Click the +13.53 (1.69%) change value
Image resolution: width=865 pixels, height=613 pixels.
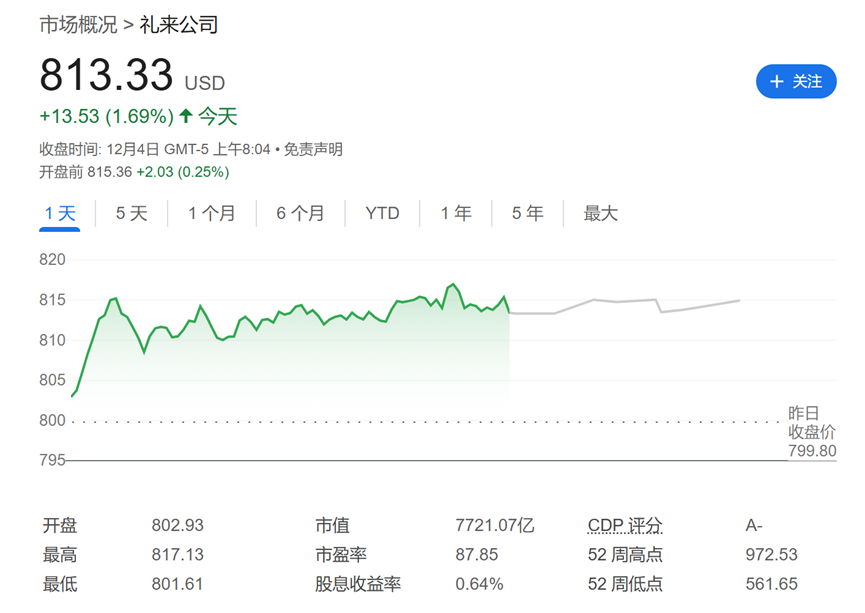tap(106, 116)
